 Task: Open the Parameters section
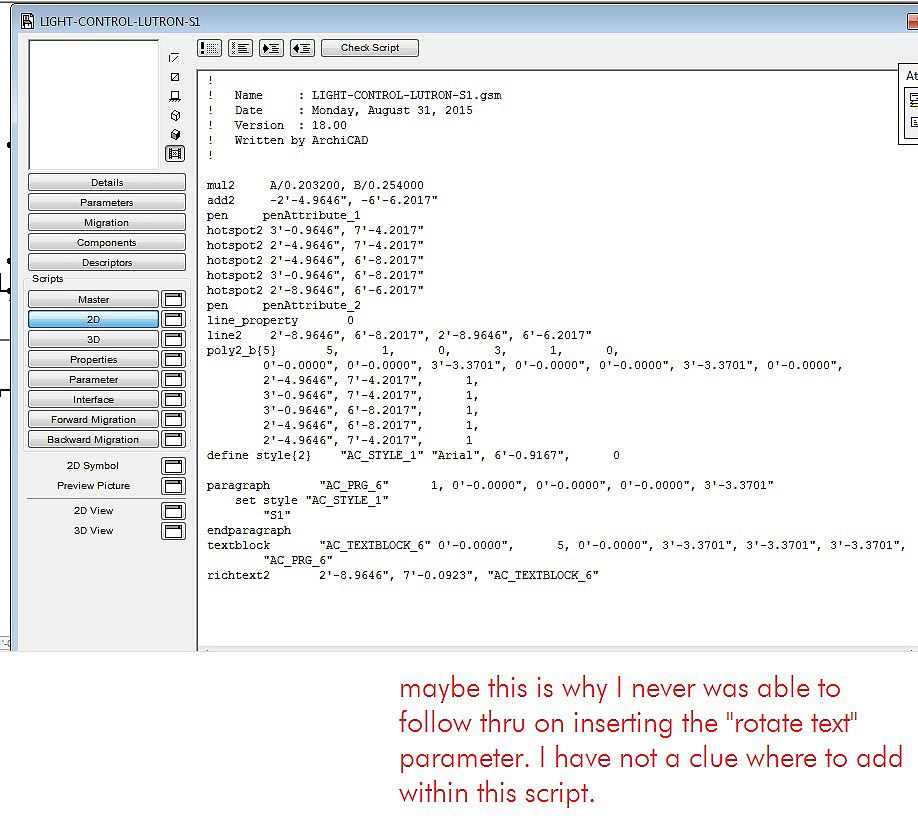click(106, 202)
